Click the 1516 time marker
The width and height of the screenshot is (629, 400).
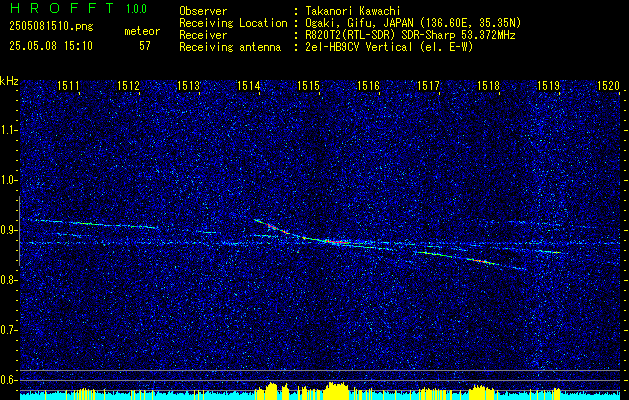368,85
